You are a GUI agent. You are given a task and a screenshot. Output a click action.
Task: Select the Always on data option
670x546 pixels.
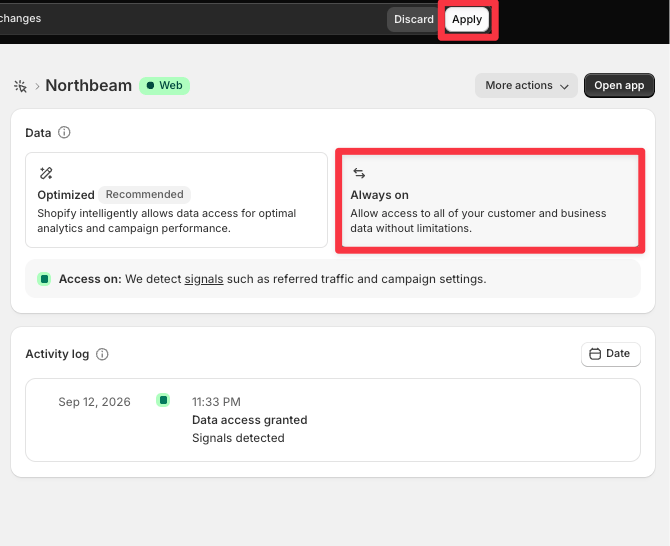pyautogui.click(x=490, y=200)
